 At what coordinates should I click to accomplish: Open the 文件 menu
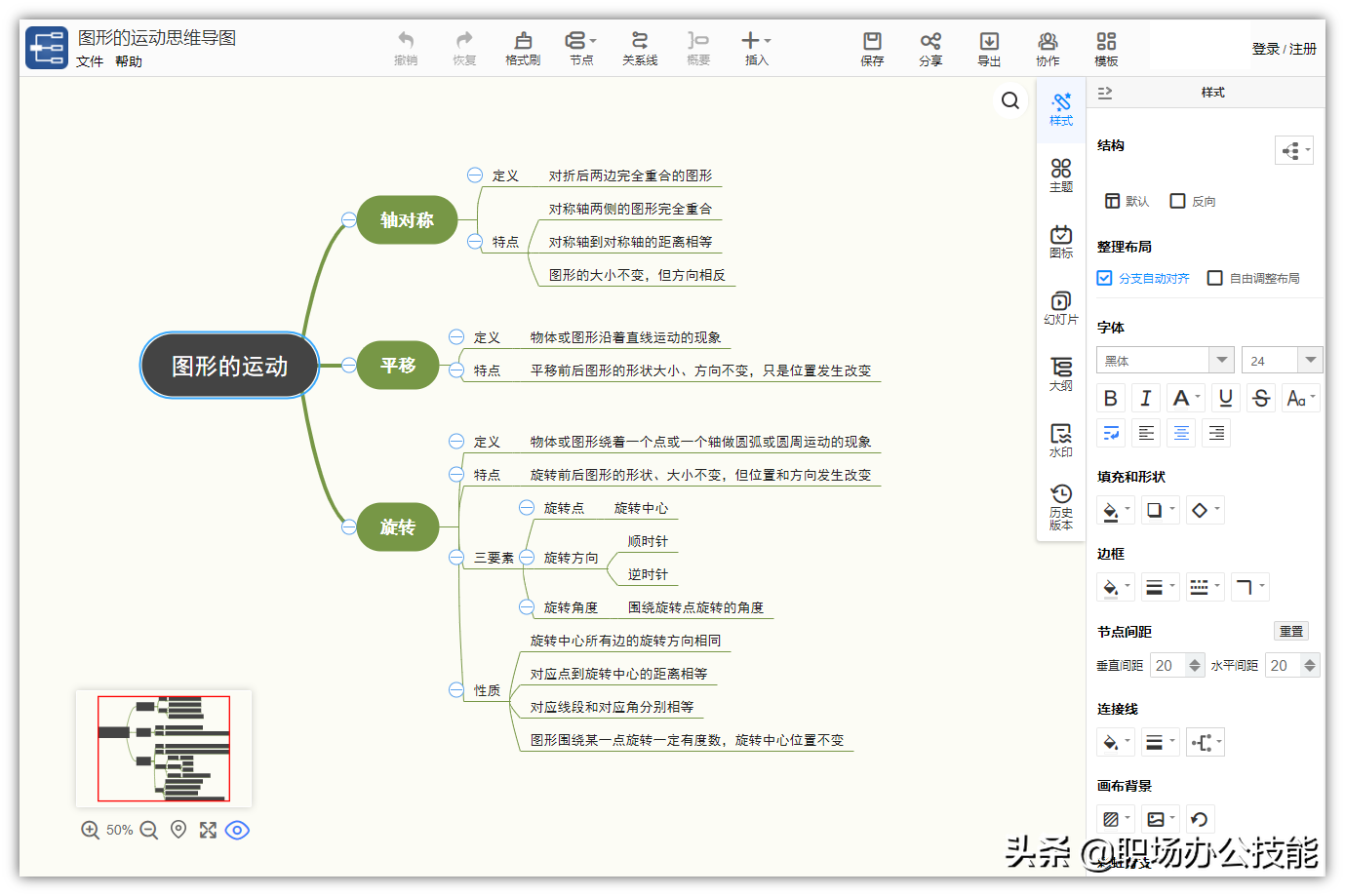[89, 60]
